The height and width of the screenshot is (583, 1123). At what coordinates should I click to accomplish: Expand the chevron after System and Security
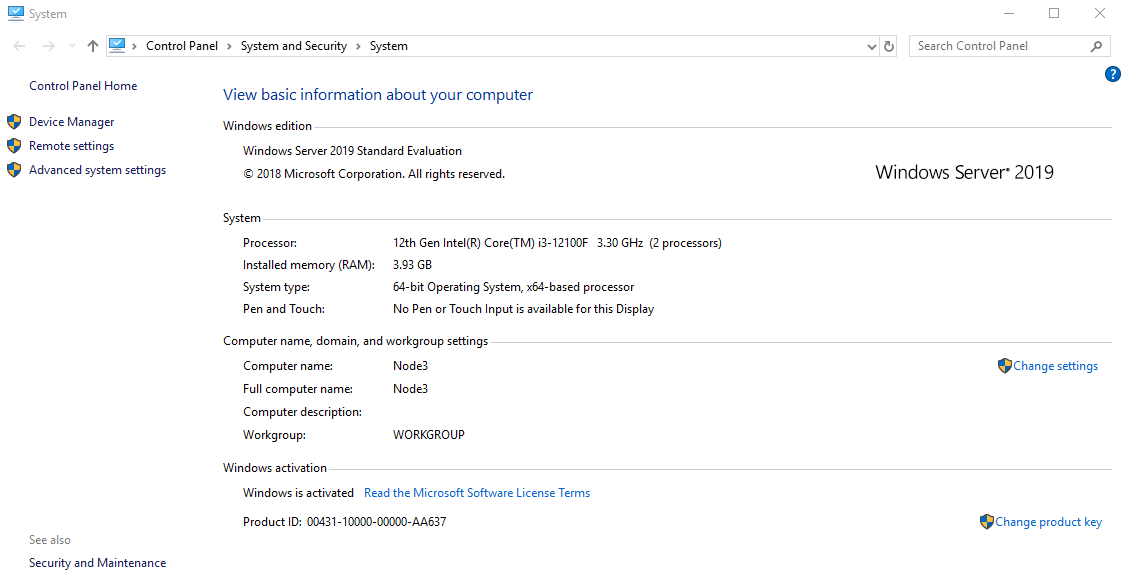coord(357,45)
